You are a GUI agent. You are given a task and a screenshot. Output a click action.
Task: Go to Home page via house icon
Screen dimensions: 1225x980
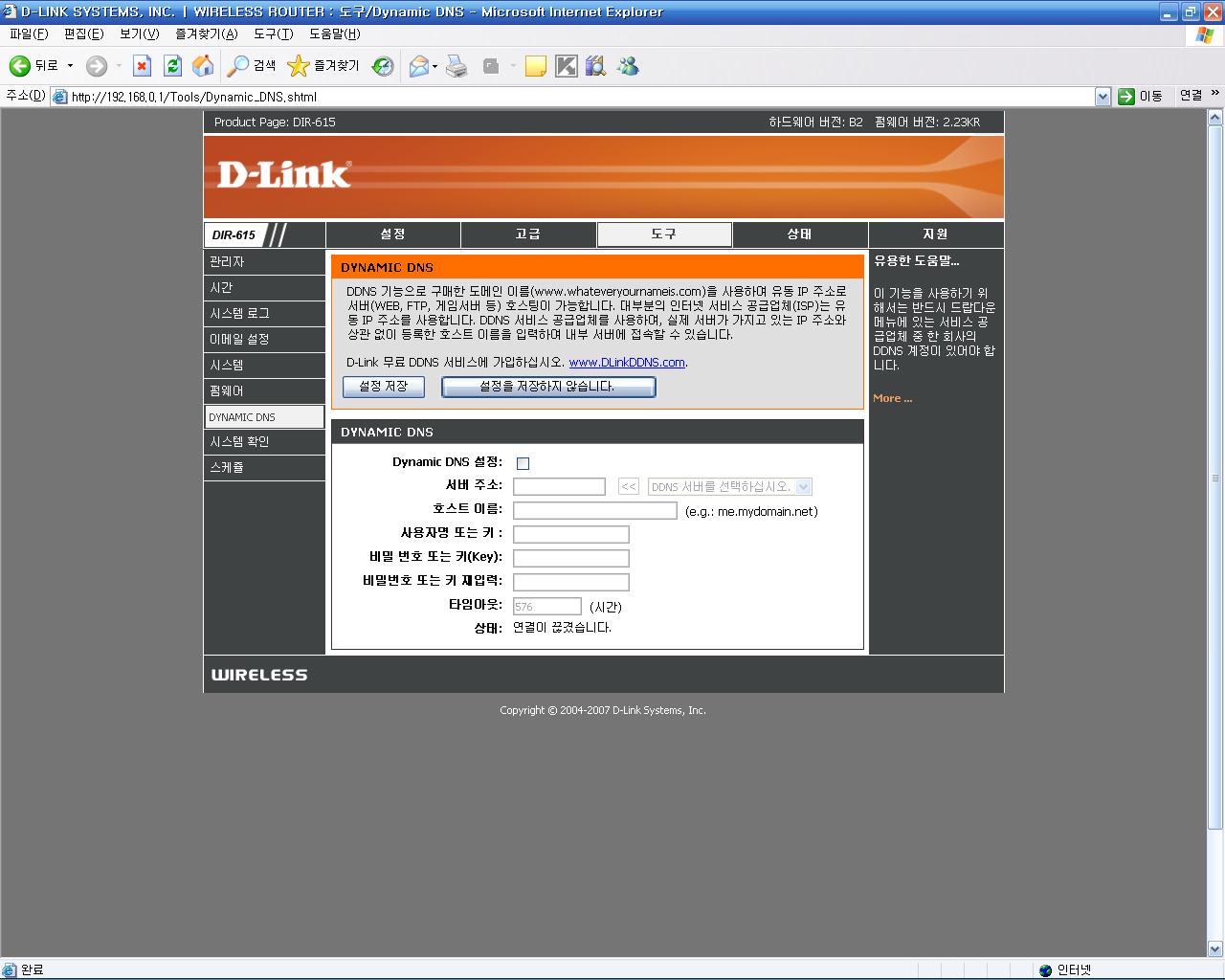[203, 66]
